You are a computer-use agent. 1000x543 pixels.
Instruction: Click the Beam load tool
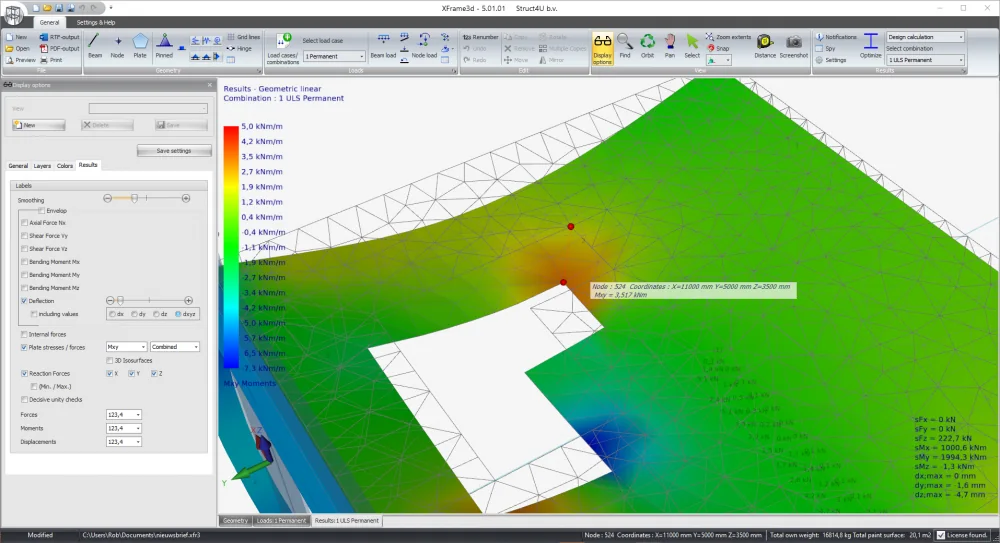point(383,46)
